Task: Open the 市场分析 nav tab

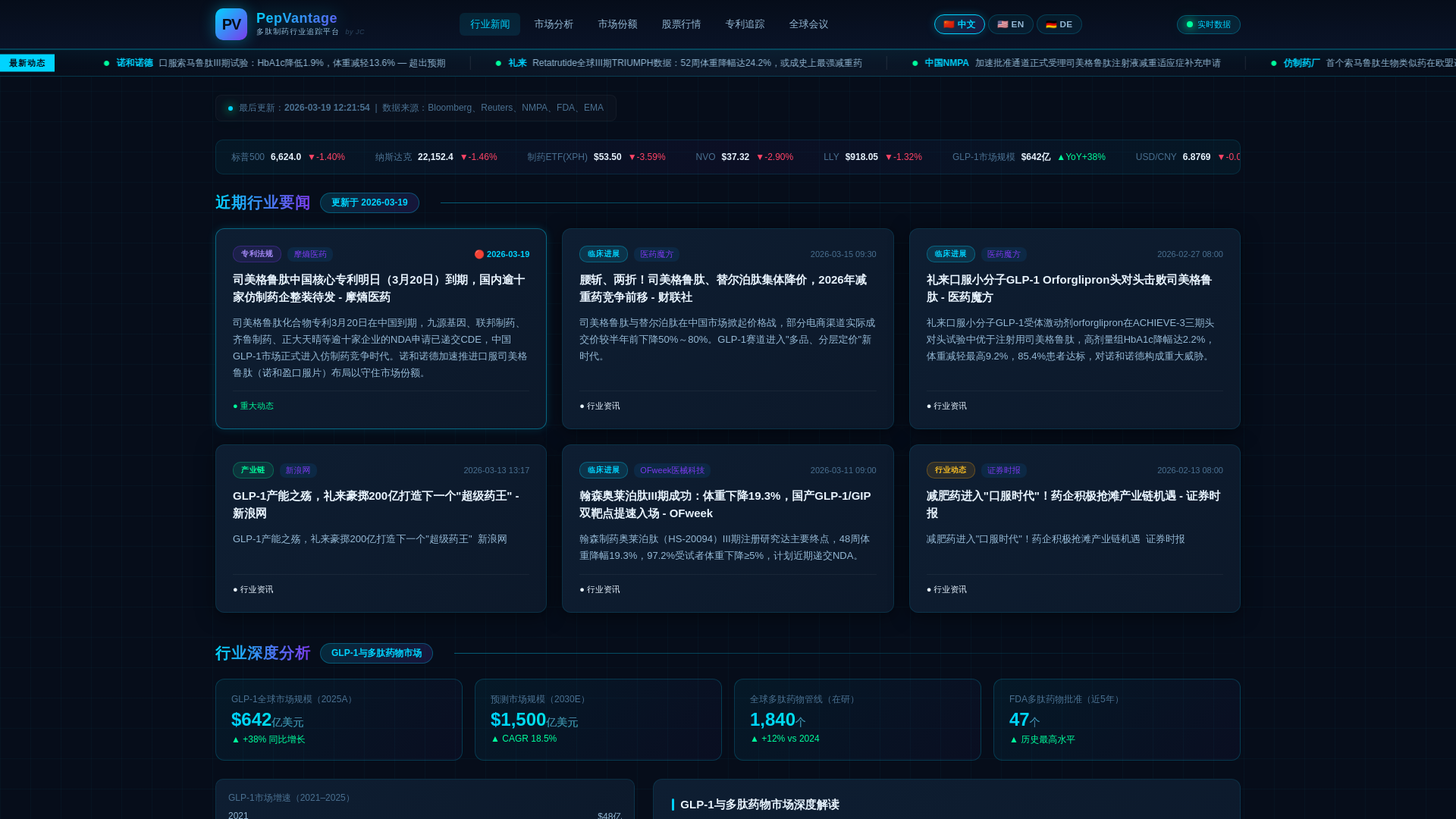Action: pyautogui.click(x=554, y=24)
